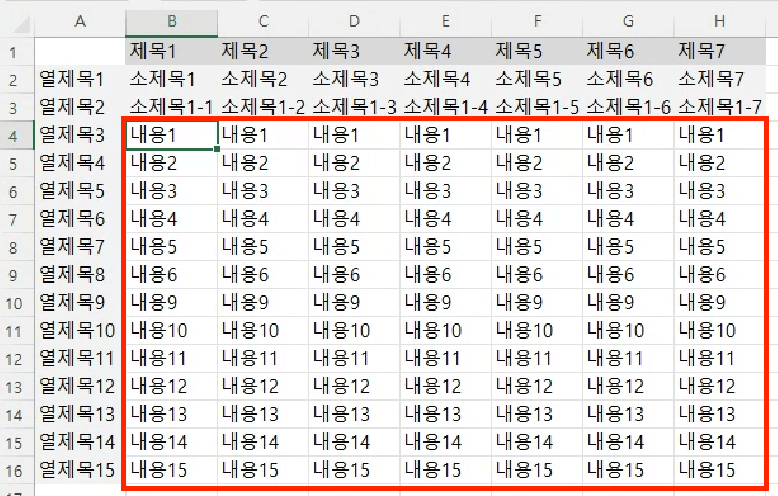778x496 pixels.
Task: Click cell containing 제목5
Action: point(537,51)
